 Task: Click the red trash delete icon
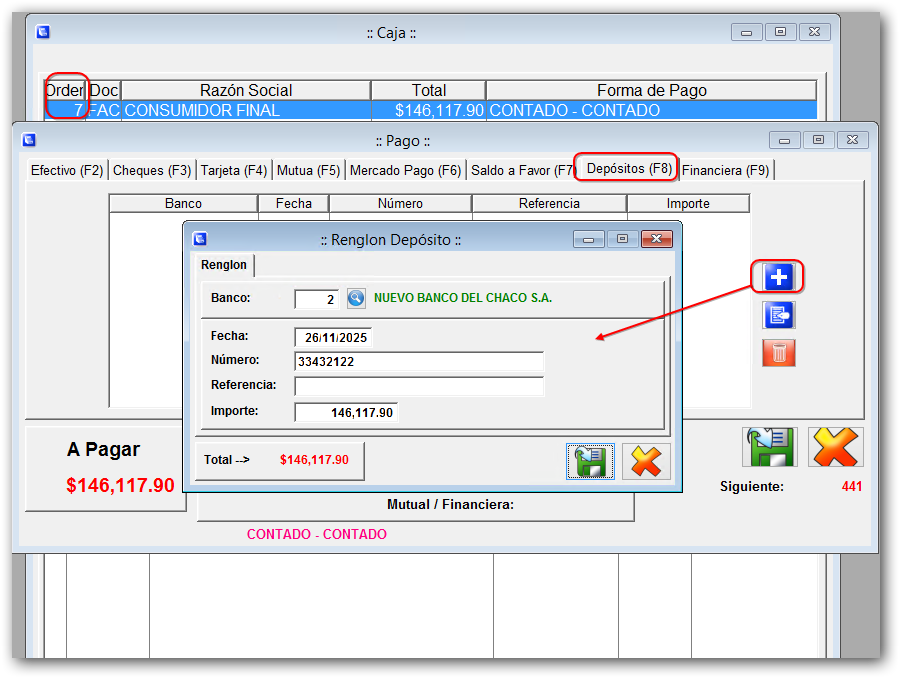point(778,352)
